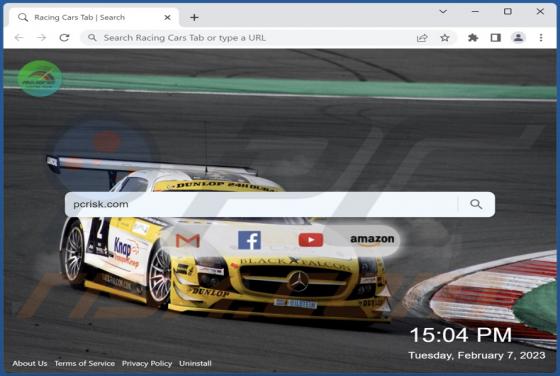Open a new tab with plus button

194,17
